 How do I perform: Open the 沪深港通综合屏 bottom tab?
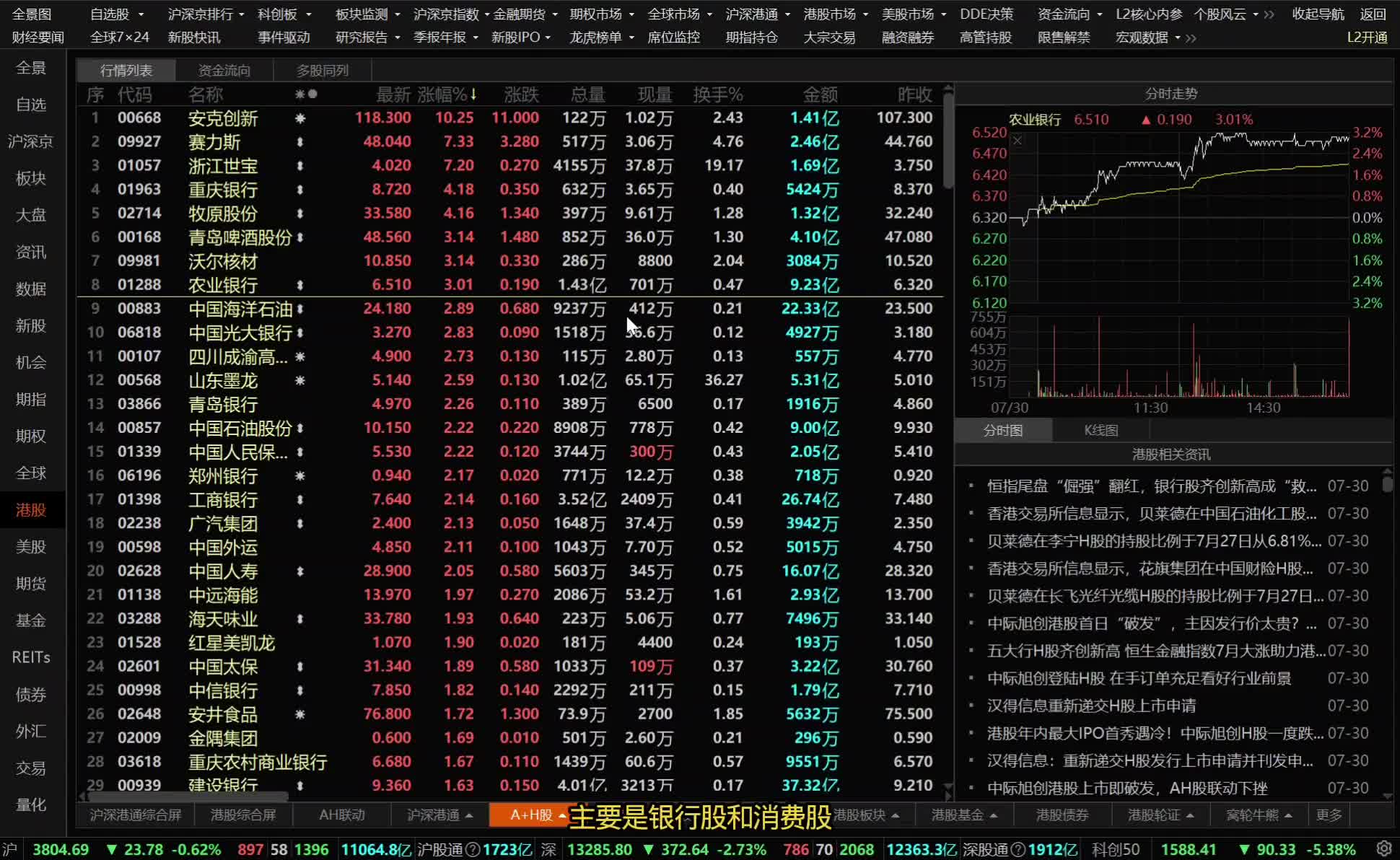tap(136, 815)
